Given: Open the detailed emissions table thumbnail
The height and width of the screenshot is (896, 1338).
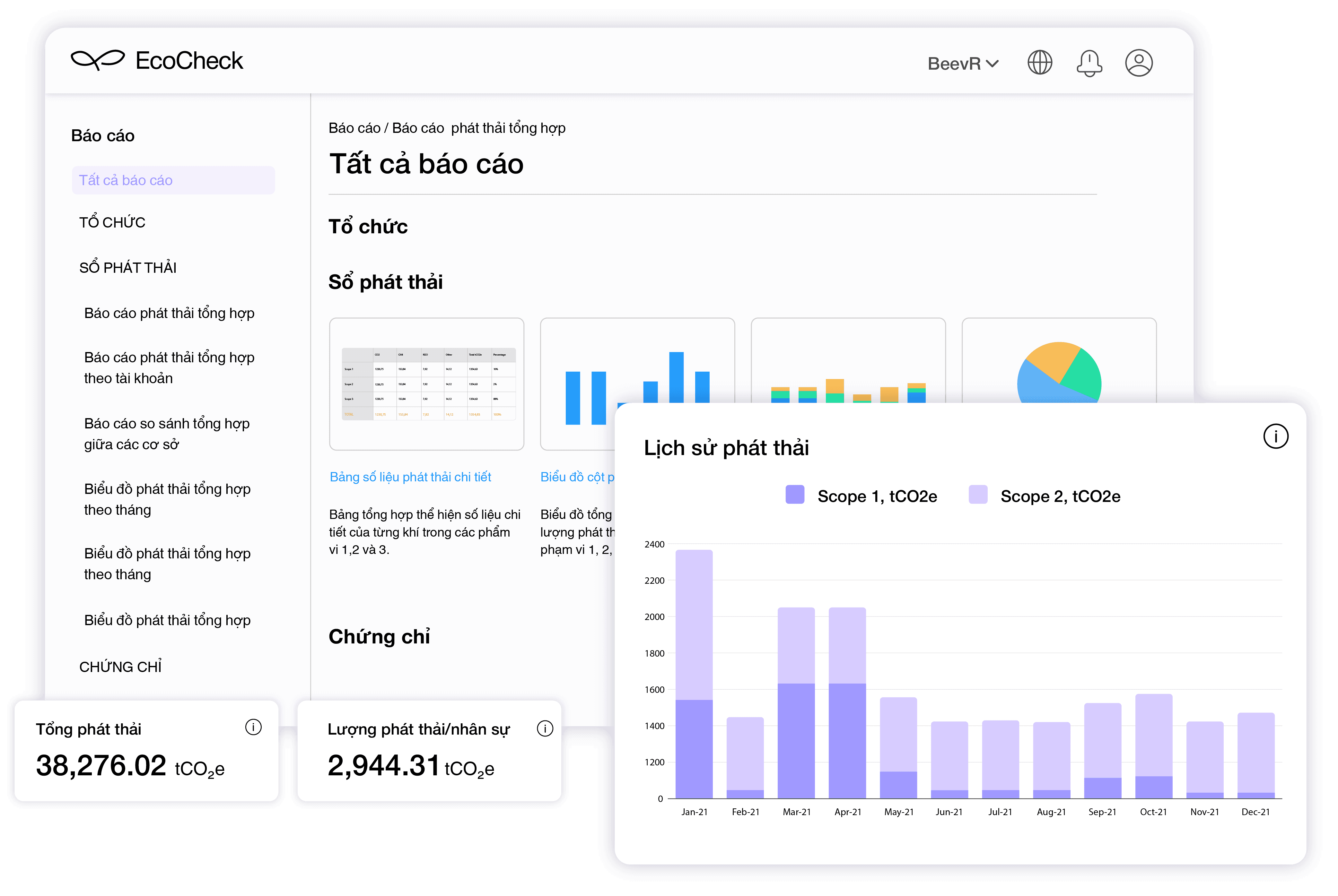Looking at the screenshot, I should pyautogui.click(x=426, y=384).
